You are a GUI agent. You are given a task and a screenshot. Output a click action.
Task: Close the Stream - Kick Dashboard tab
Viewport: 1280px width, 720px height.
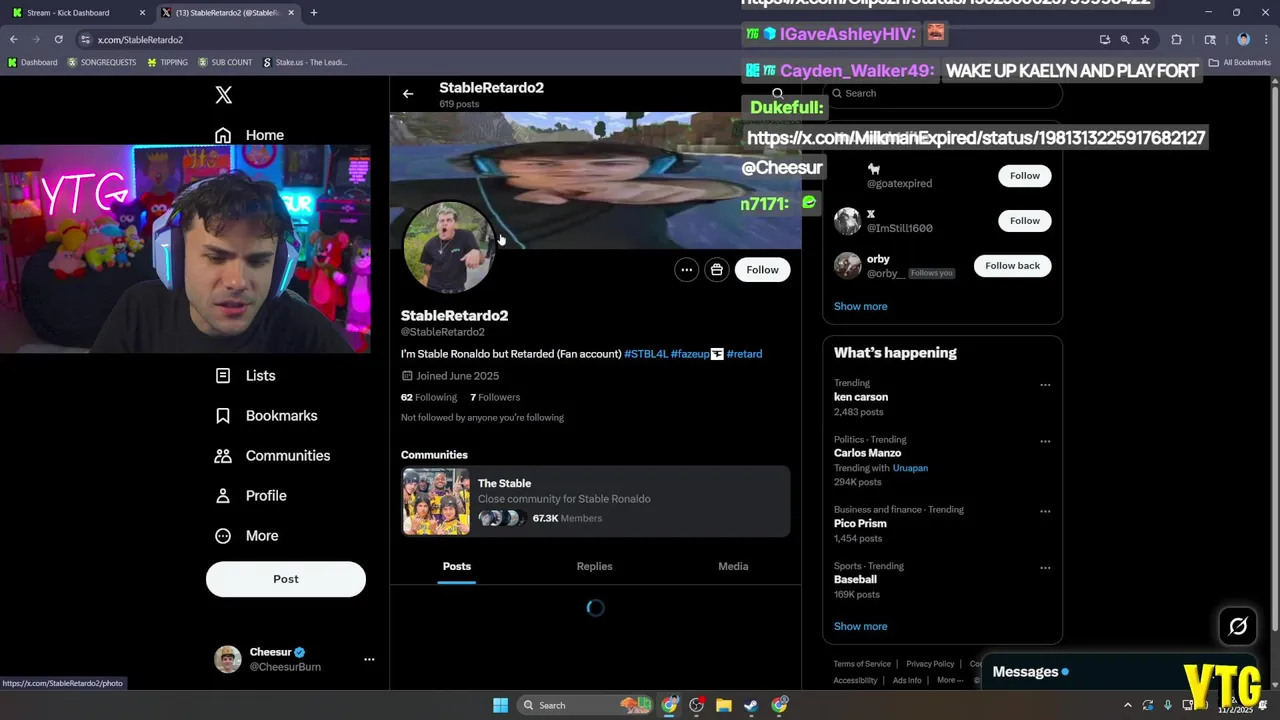142,13
